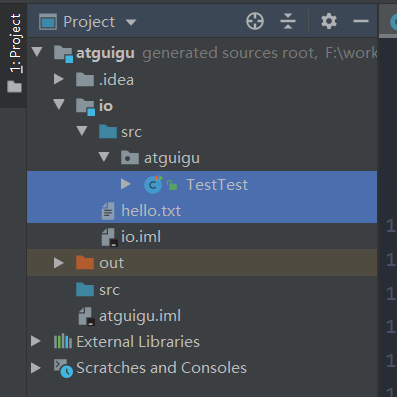This screenshot has width=397, height=397.
Task: Expand the External Libraries node arrow
Action: pyautogui.click(x=36, y=341)
